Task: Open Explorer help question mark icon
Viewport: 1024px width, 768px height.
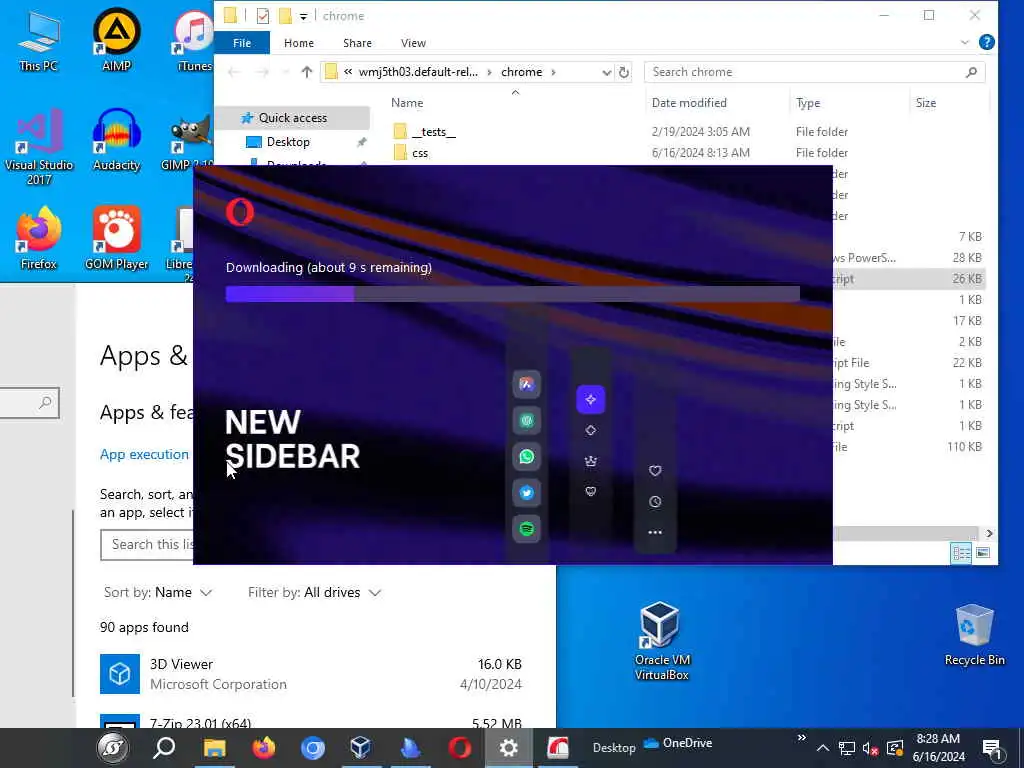Action: [x=987, y=42]
